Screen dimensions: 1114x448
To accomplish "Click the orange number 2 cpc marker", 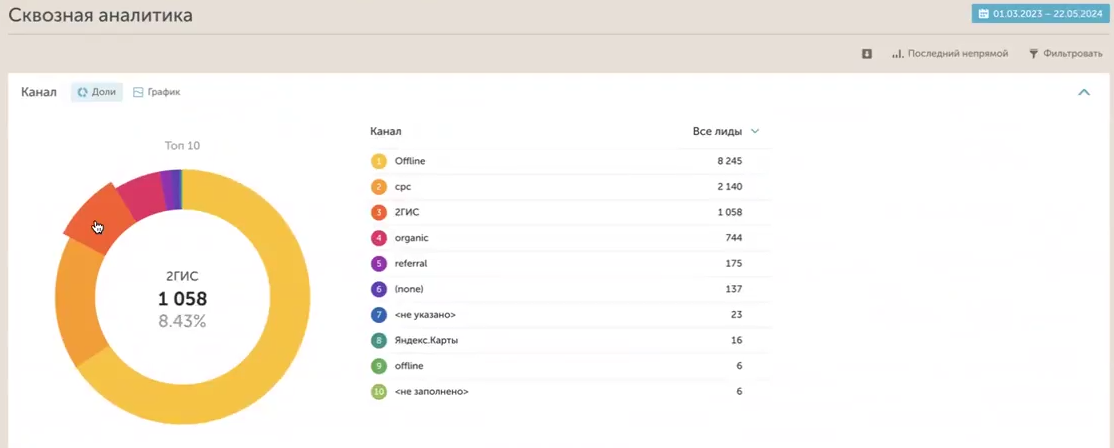I will click(379, 187).
